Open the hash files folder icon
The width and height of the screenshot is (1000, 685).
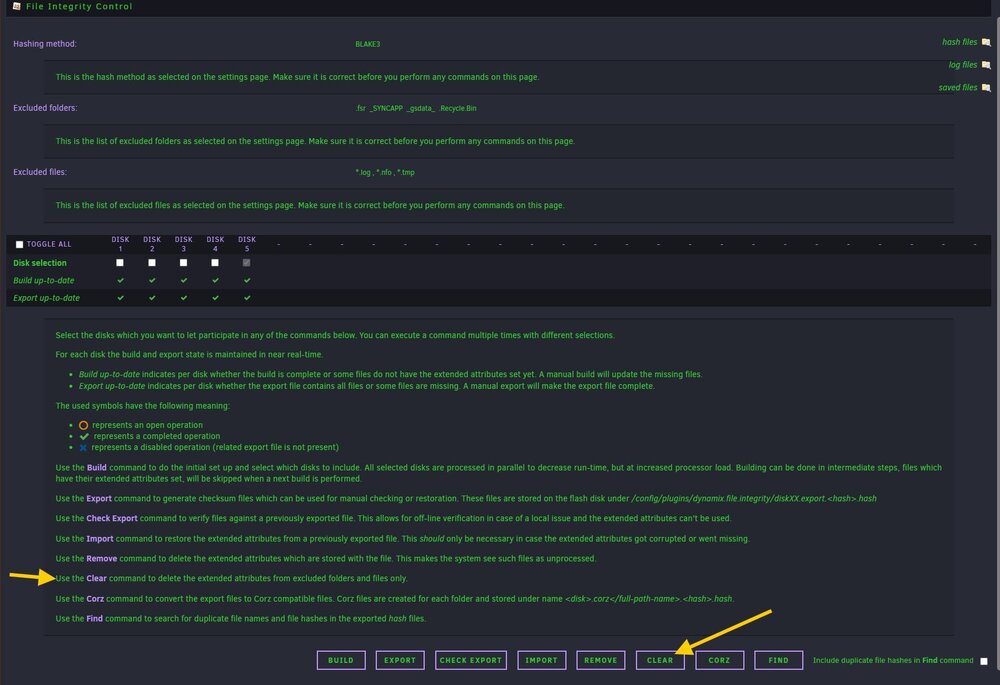click(986, 42)
